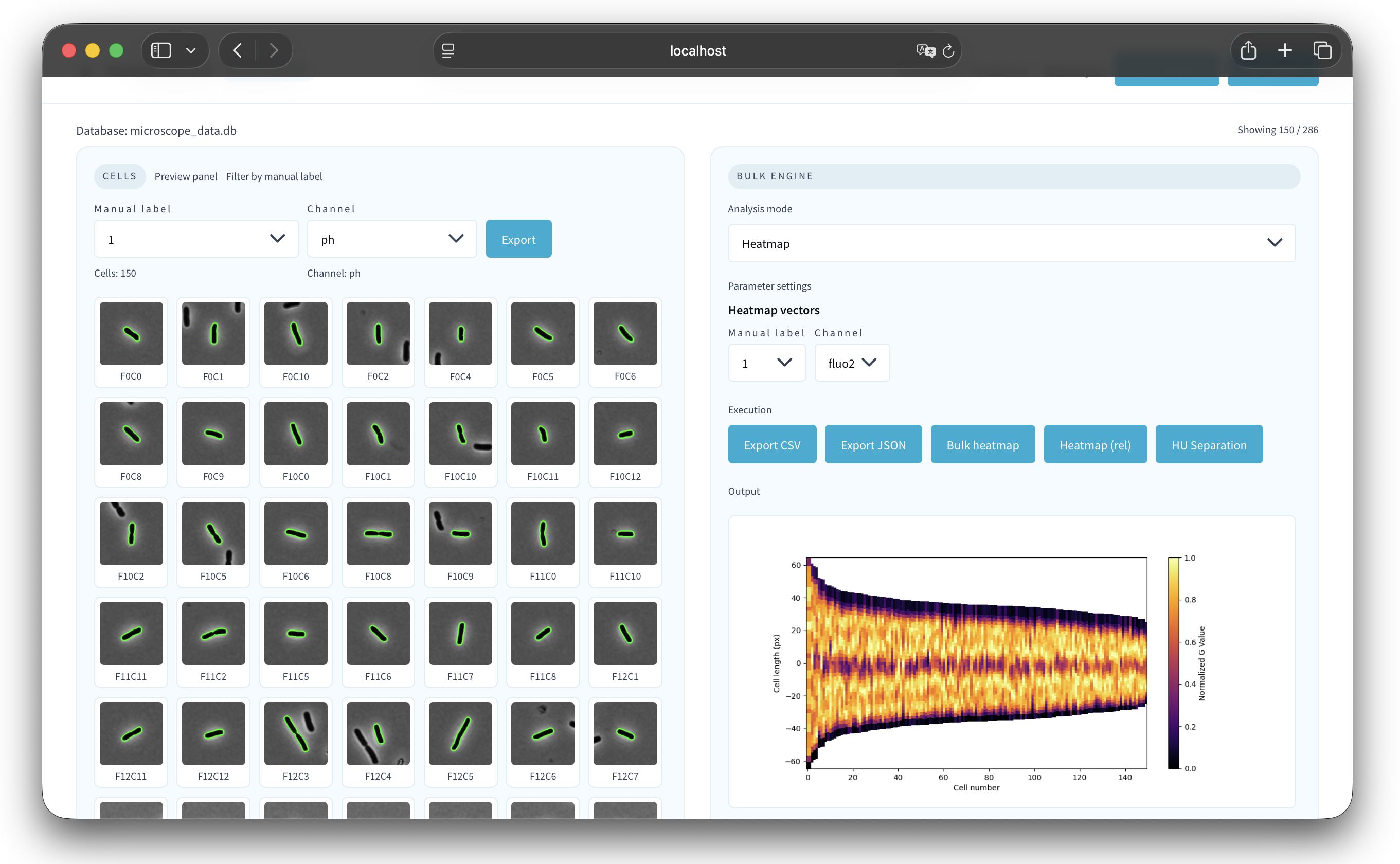The height and width of the screenshot is (864, 1400).
Task: Select cell thumbnail F0C6
Action: pyautogui.click(x=625, y=343)
